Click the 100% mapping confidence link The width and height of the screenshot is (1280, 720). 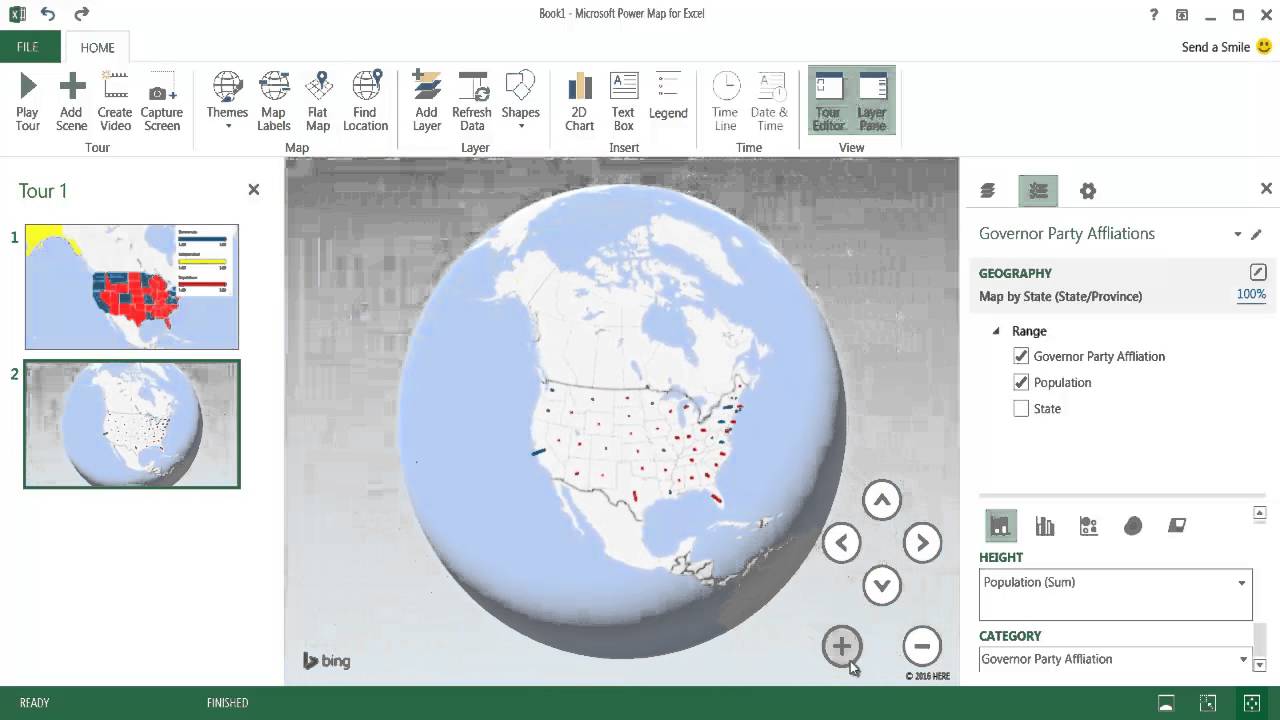[x=1251, y=294]
